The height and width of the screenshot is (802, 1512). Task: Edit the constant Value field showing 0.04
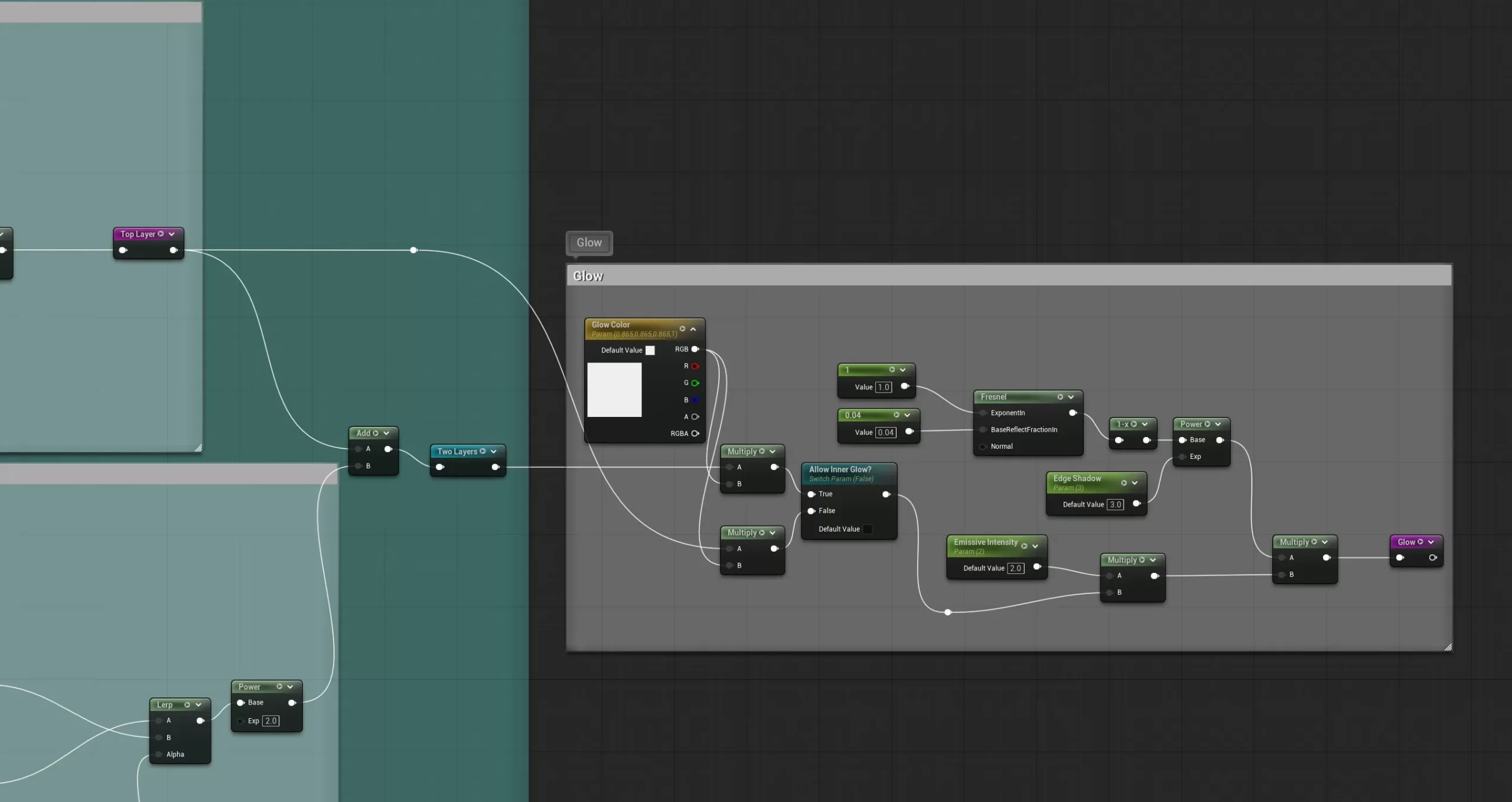click(885, 432)
